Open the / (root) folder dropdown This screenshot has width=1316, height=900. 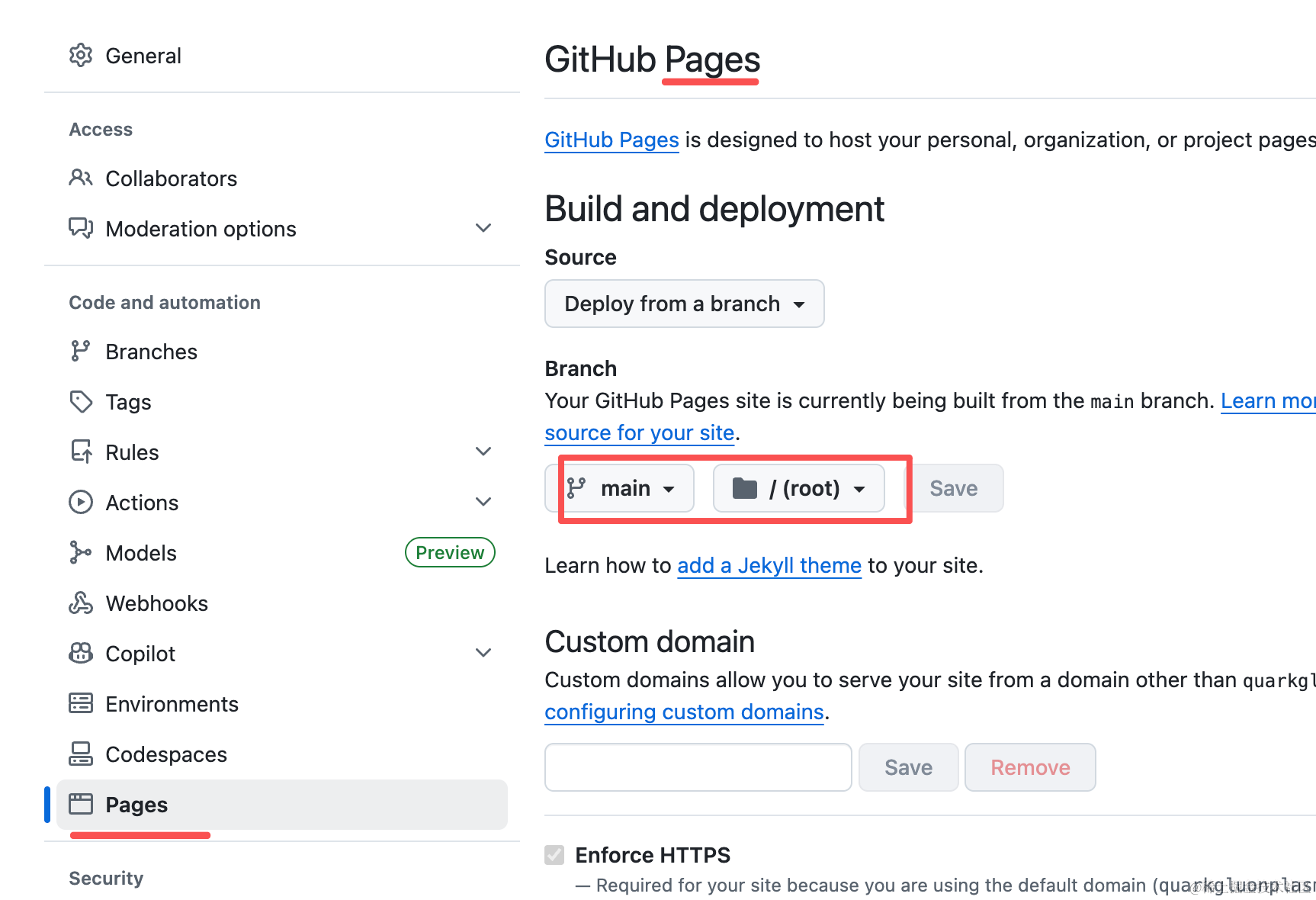point(799,488)
